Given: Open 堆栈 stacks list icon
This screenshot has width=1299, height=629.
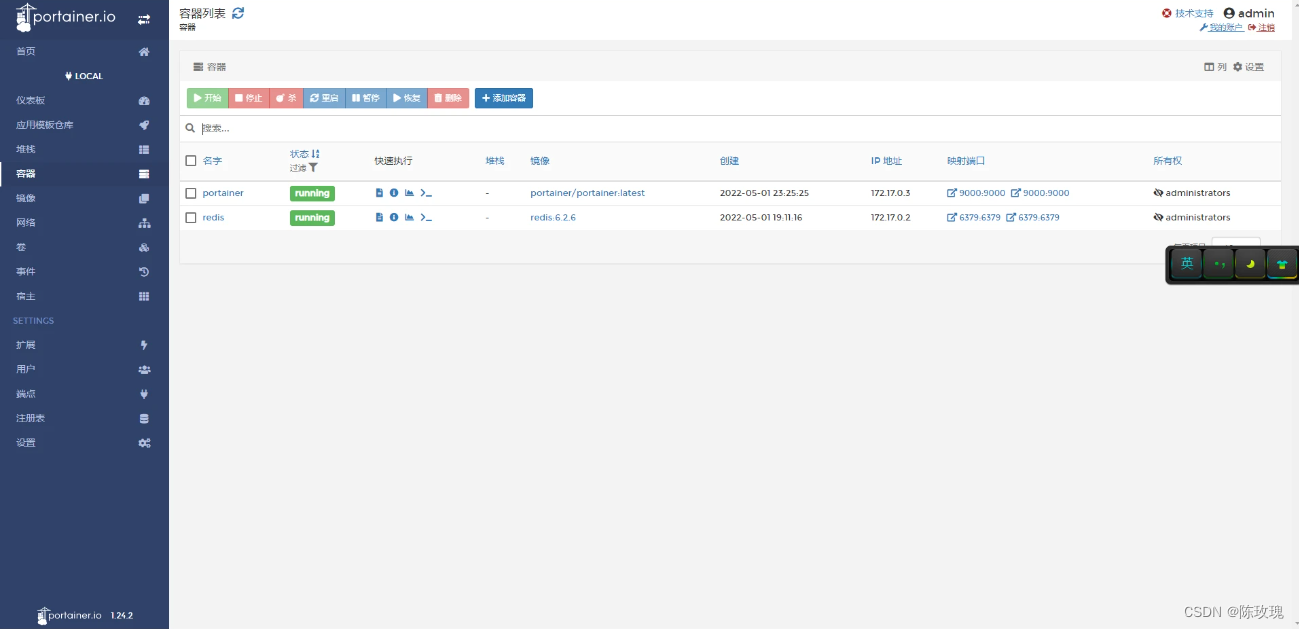Looking at the screenshot, I should tap(144, 150).
